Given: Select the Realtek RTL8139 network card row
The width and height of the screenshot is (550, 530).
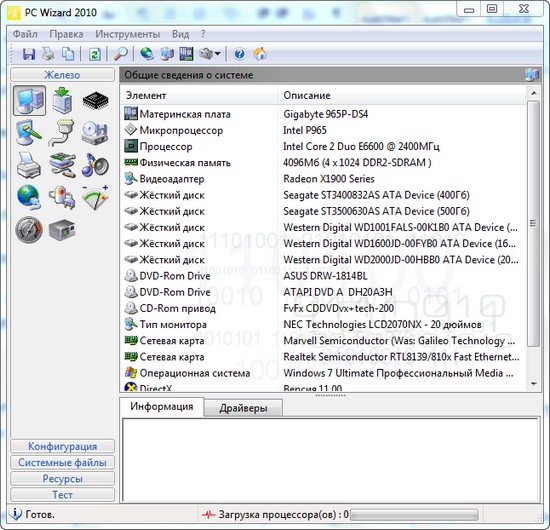Looking at the screenshot, I should tap(323, 357).
